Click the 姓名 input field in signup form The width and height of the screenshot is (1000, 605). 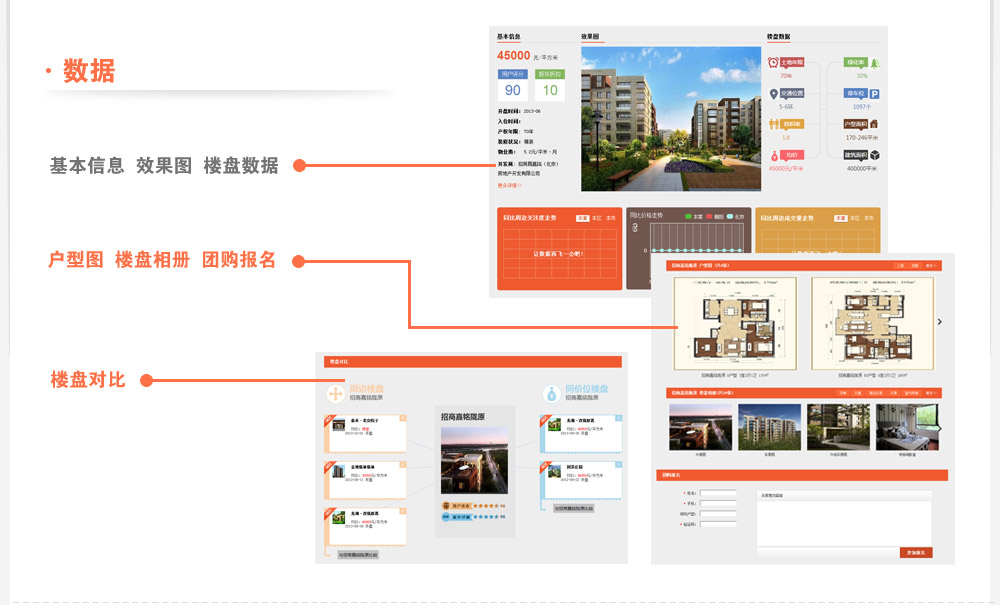click(718, 493)
